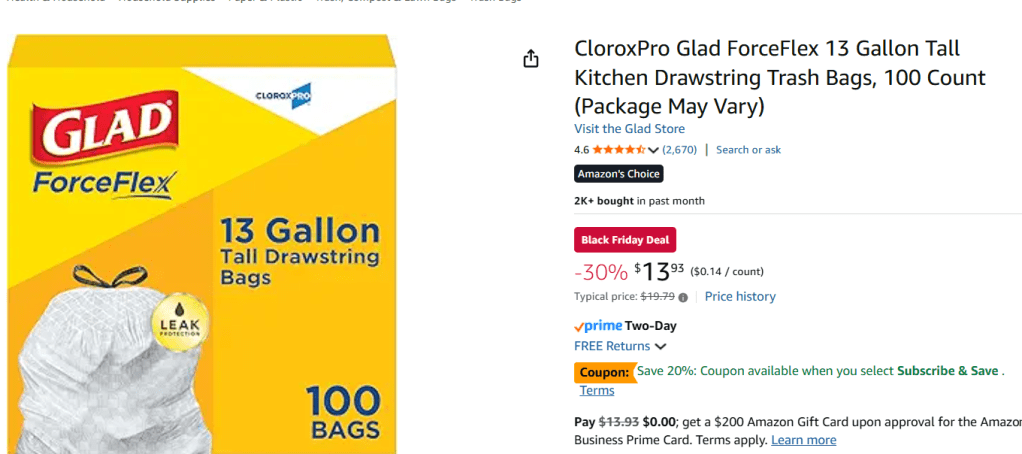
Task: Click the orange Coupon label
Action: pyautogui.click(x=604, y=372)
